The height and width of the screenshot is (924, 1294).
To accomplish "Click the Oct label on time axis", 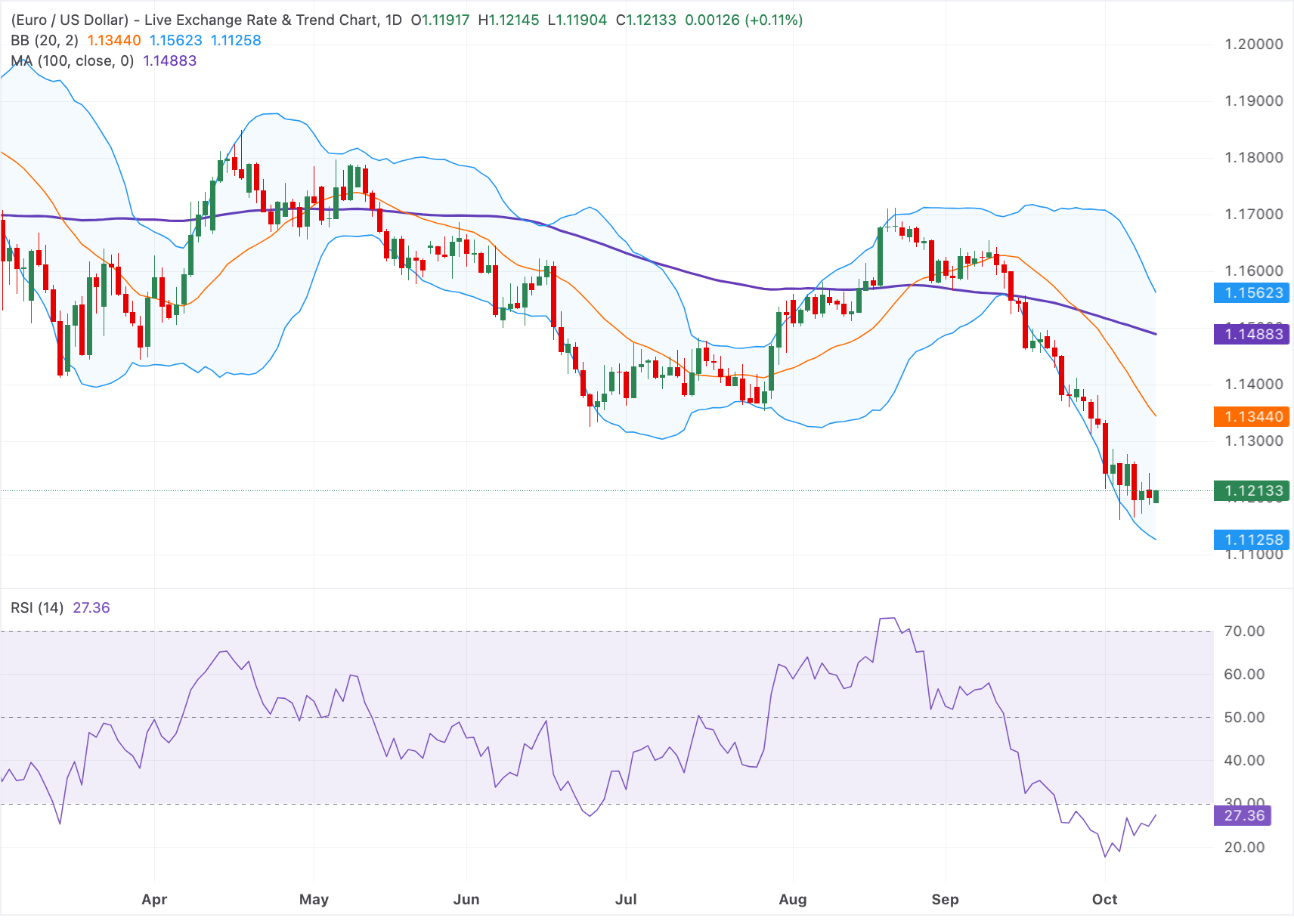I will click(1105, 899).
